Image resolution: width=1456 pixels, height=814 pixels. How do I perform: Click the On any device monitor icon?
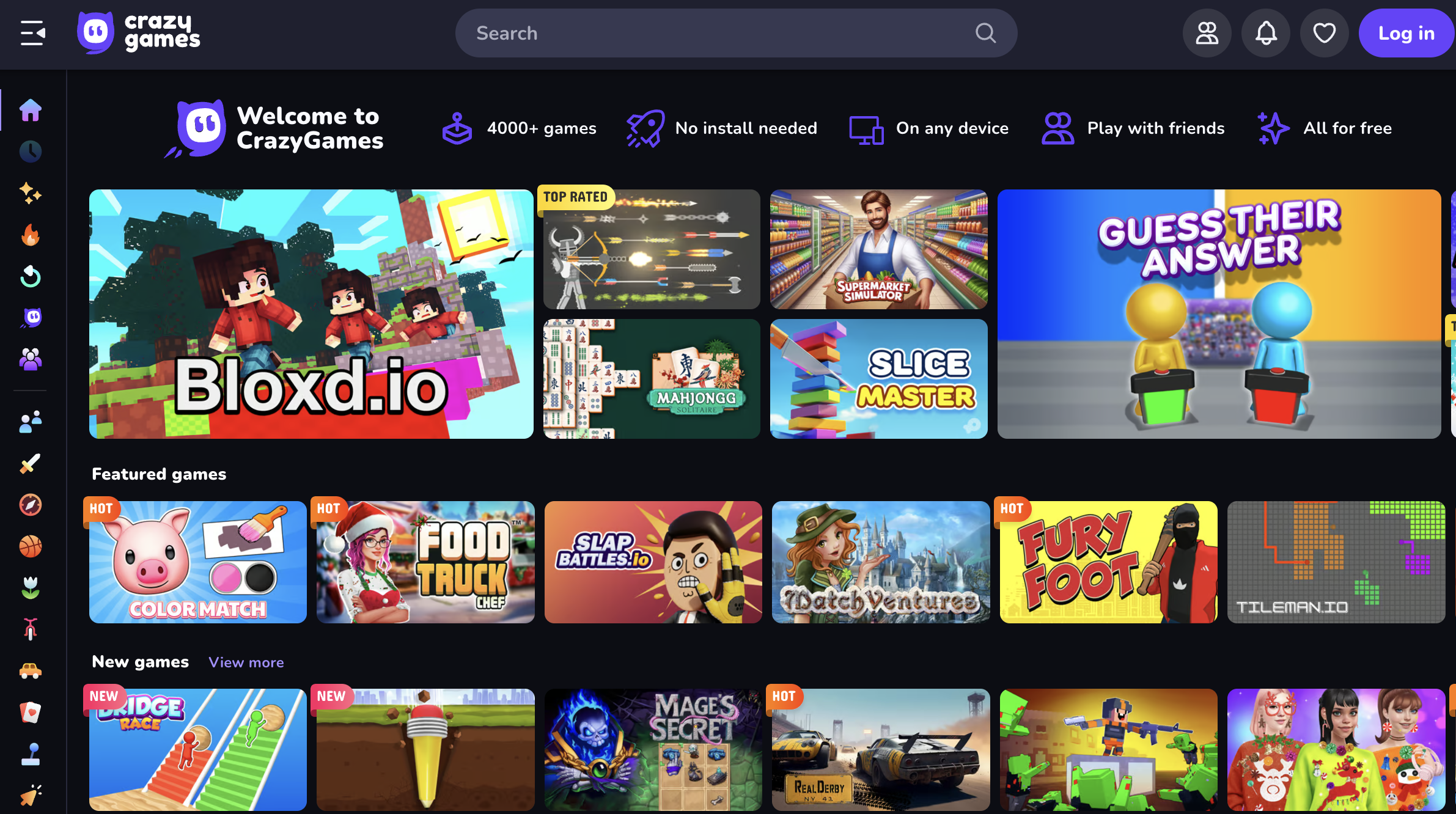click(867, 130)
